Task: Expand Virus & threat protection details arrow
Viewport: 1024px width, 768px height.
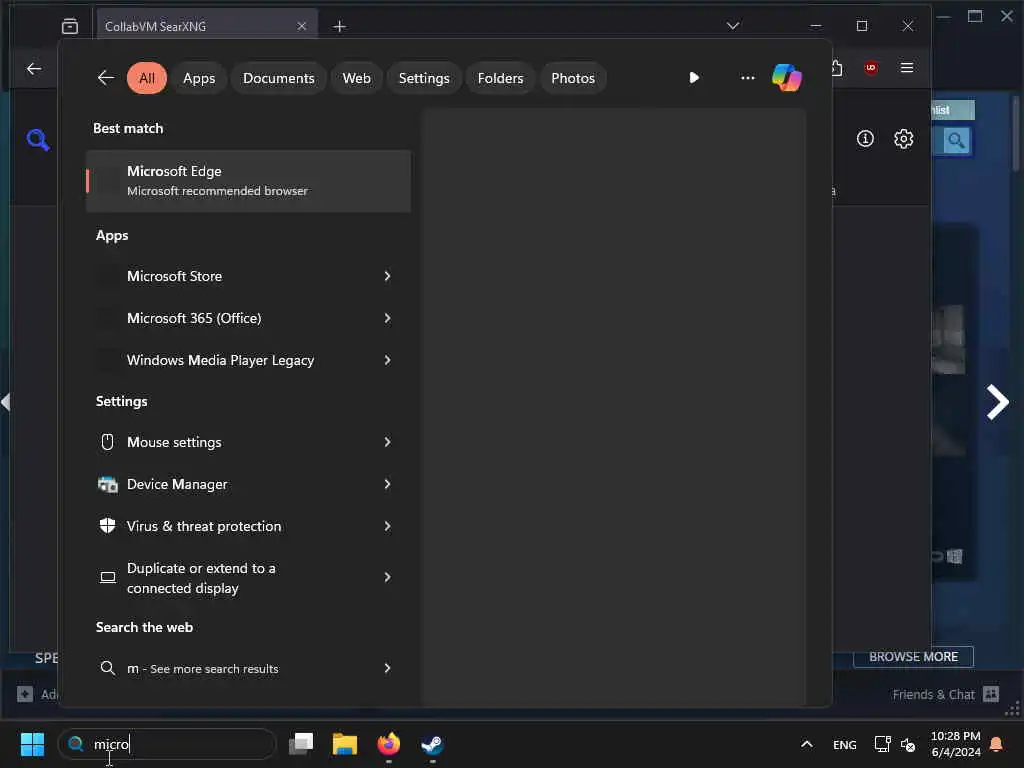Action: pos(387,526)
